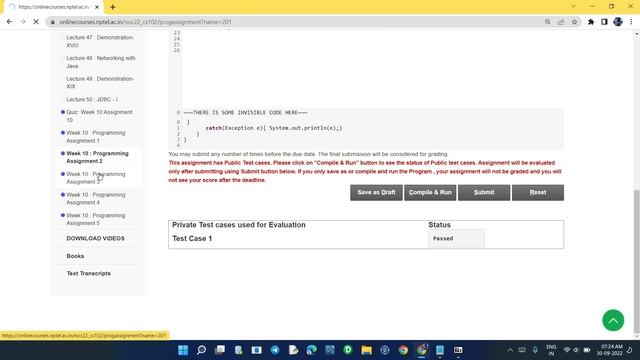Image resolution: width=640 pixels, height=360 pixels.
Task: Show hidden system tray icons
Action: (510, 350)
